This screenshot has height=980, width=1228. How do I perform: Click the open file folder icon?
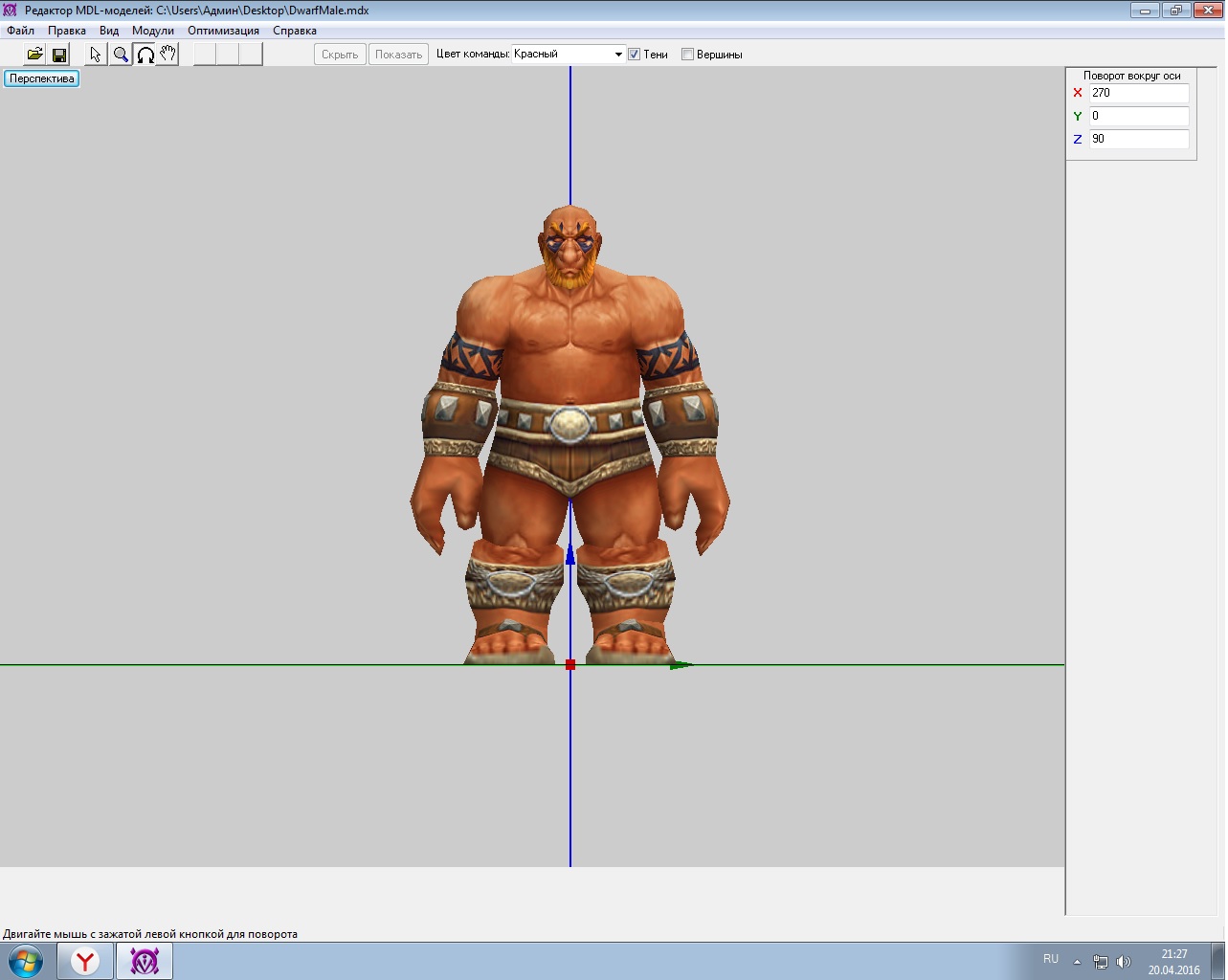pos(34,55)
